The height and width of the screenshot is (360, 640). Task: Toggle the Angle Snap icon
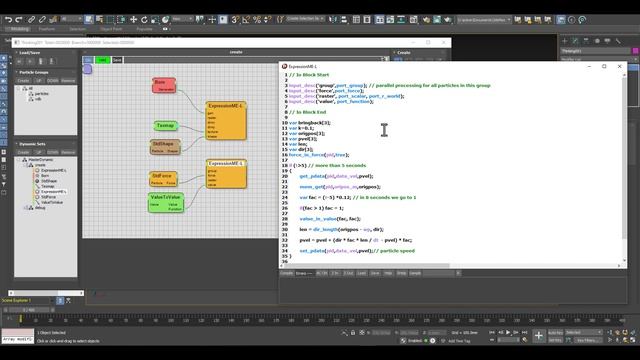pyautogui.click(x=246, y=19)
